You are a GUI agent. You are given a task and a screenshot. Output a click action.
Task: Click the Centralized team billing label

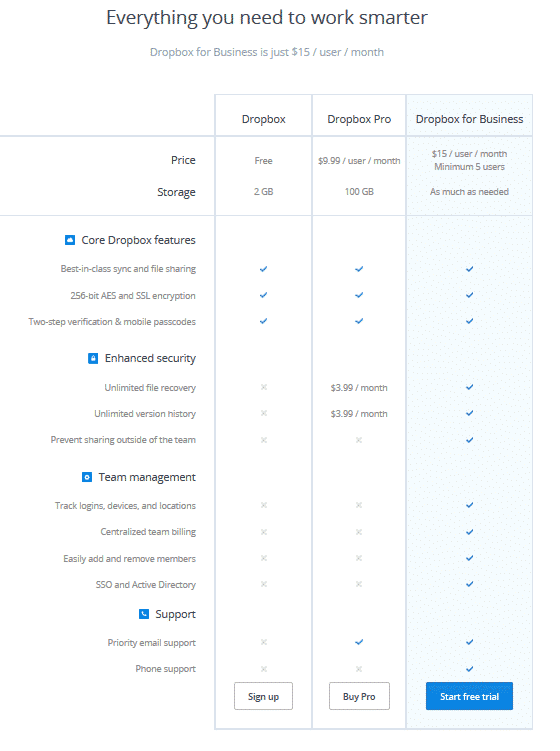[148, 532]
